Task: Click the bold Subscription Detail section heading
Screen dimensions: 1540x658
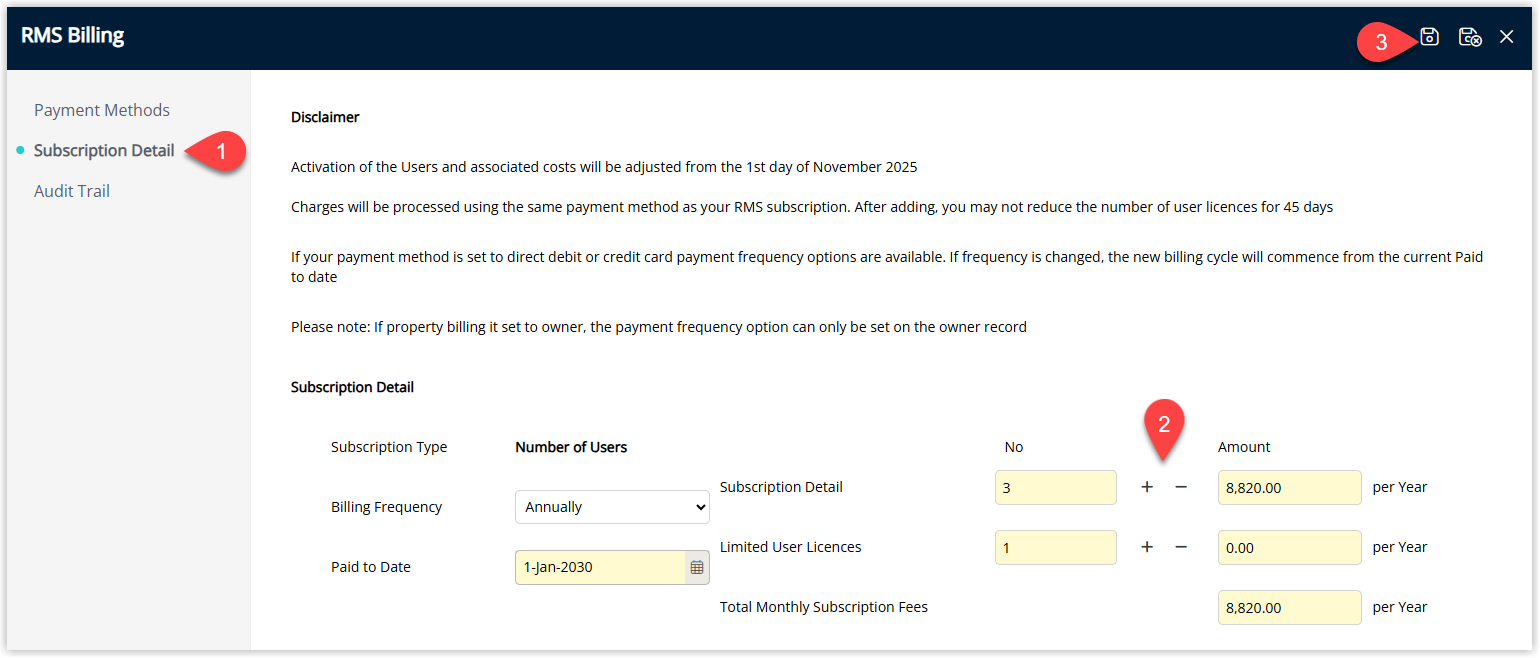Action: point(352,387)
